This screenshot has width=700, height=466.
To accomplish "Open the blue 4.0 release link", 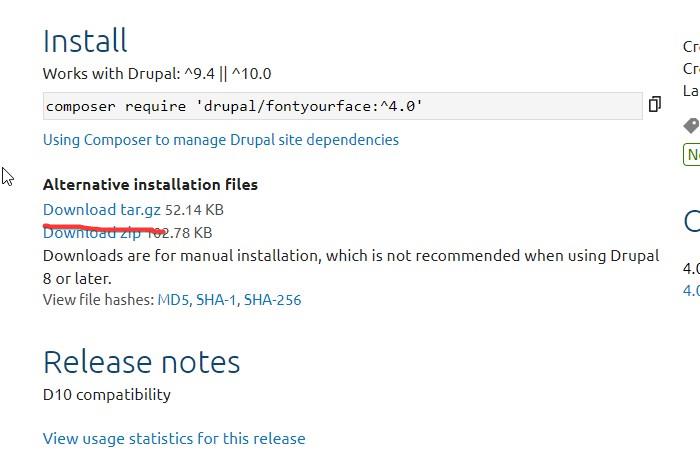I will click(692, 291).
